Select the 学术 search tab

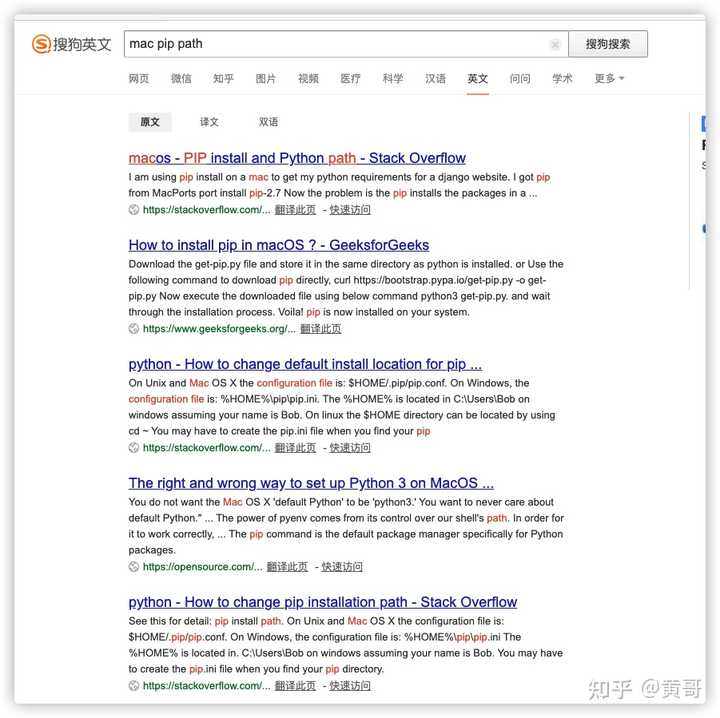(x=562, y=79)
